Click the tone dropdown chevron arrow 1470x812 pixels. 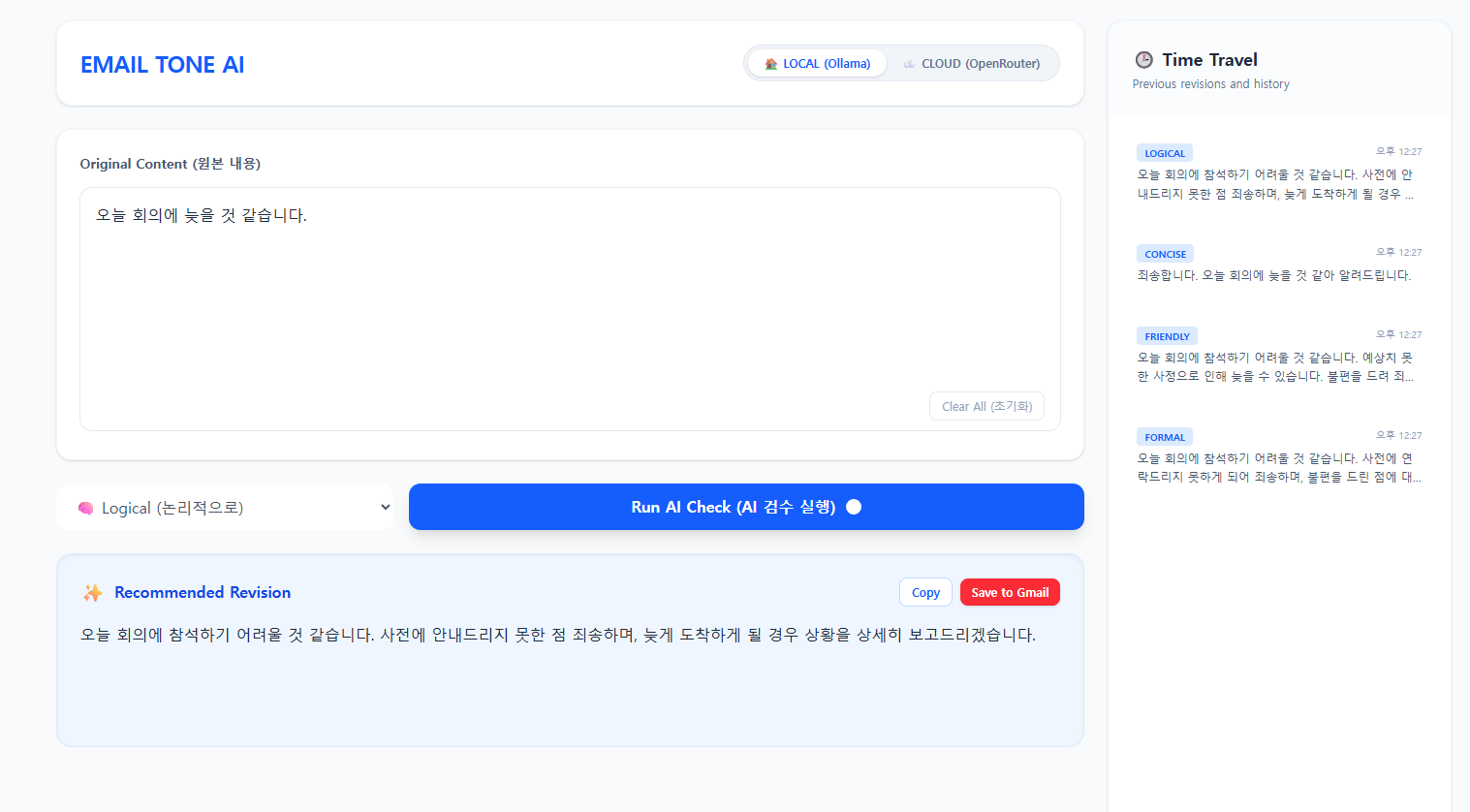tap(385, 508)
